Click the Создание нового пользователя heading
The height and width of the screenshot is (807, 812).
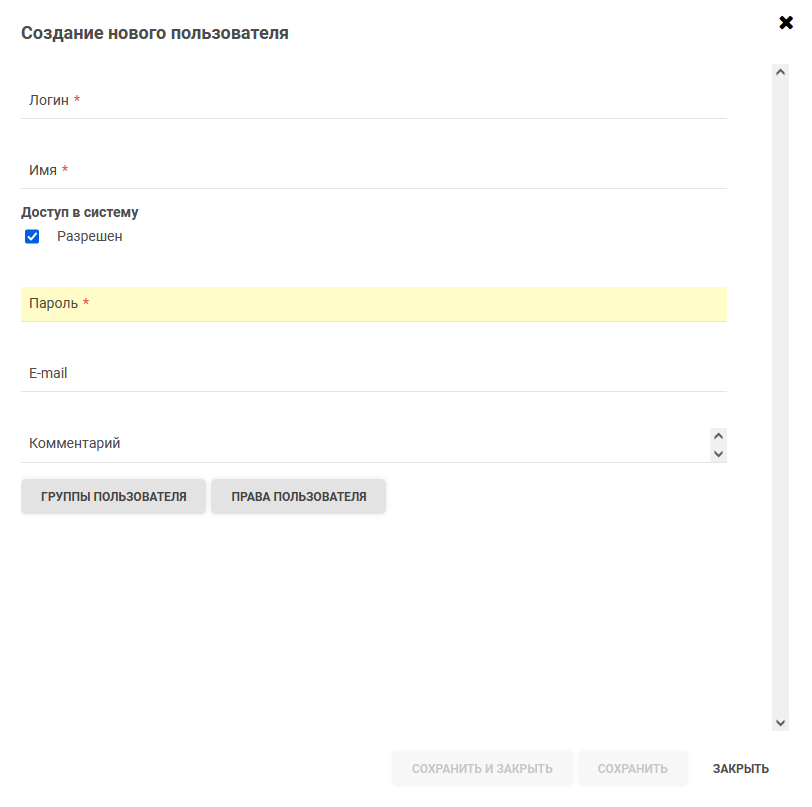[x=155, y=33]
